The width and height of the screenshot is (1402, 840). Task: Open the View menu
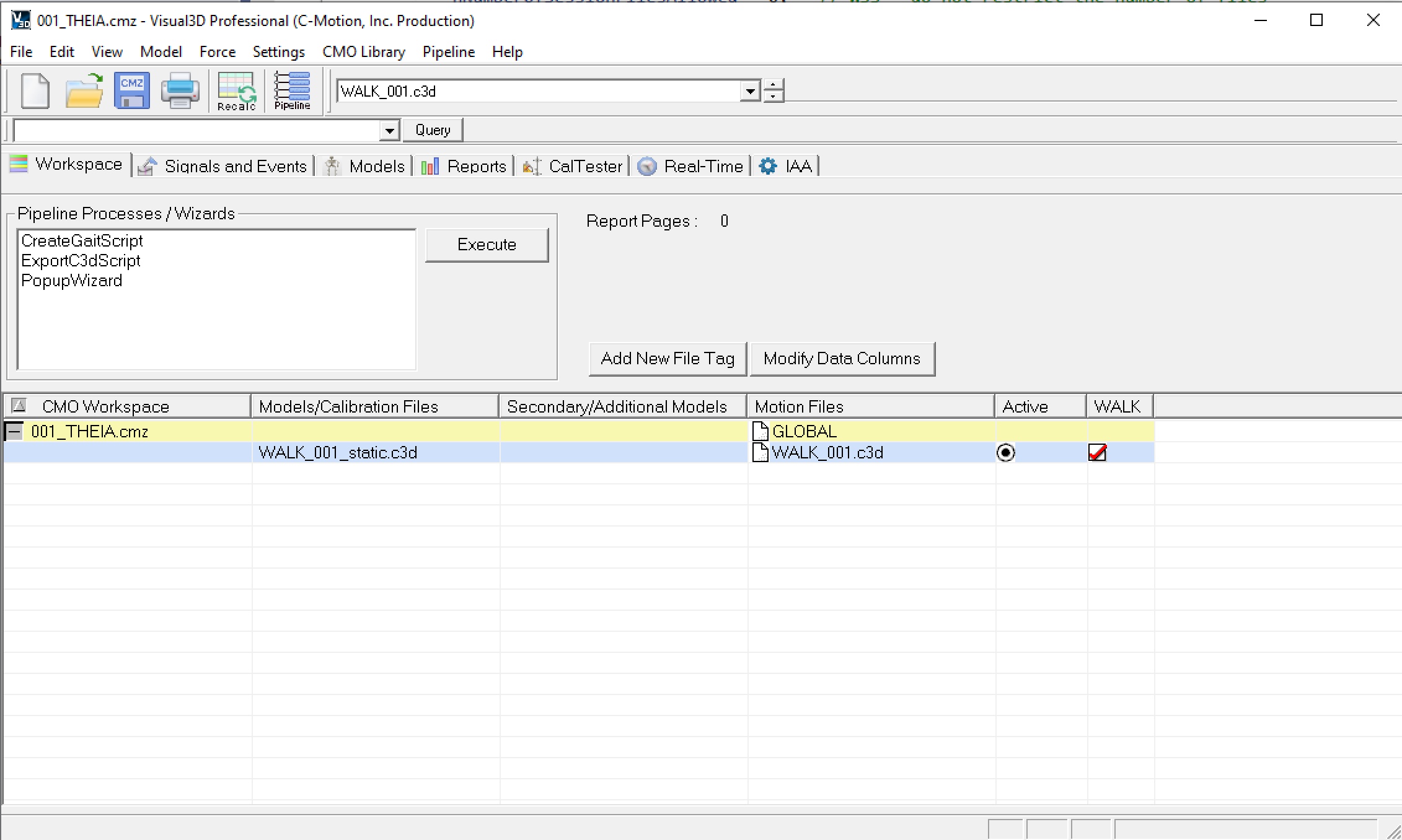[x=107, y=52]
